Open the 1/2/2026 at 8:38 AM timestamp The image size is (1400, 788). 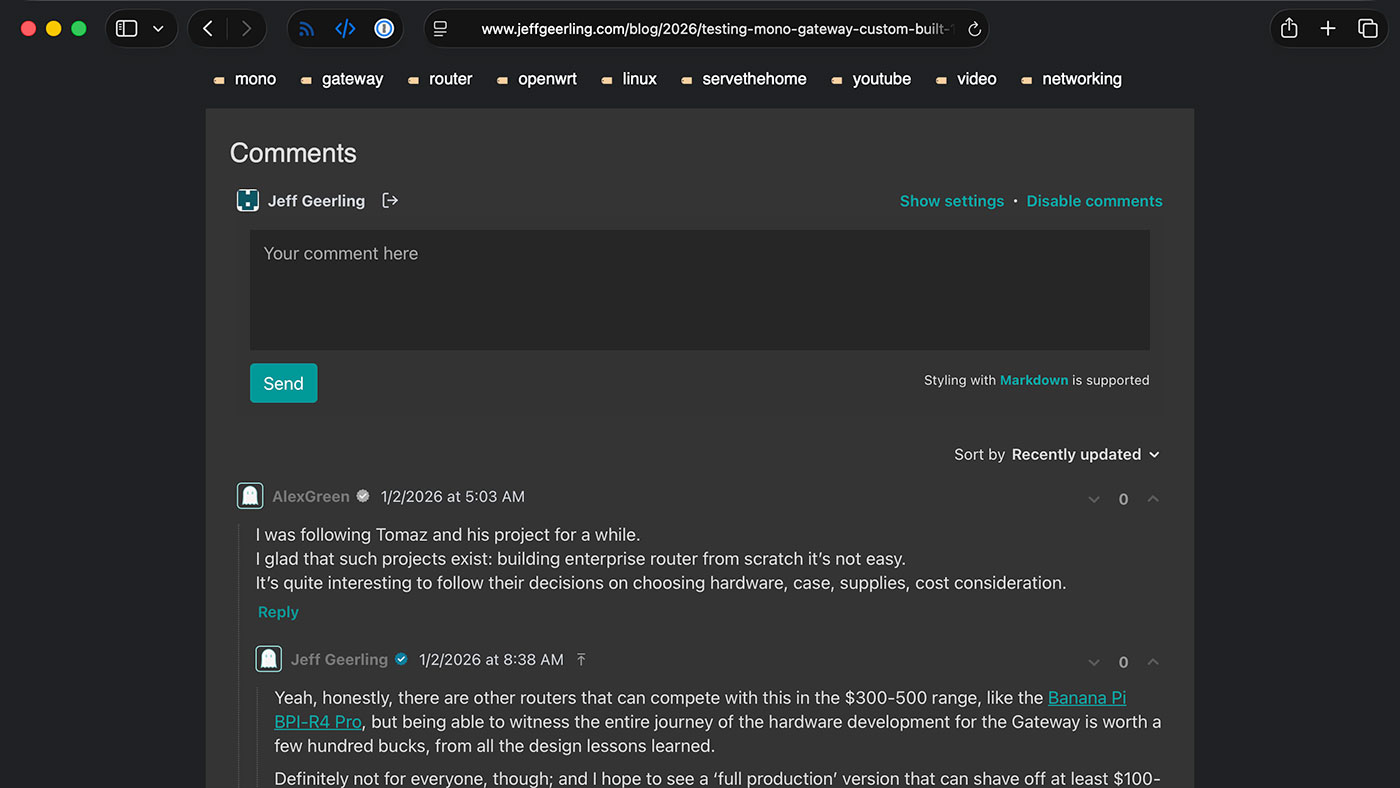point(491,659)
